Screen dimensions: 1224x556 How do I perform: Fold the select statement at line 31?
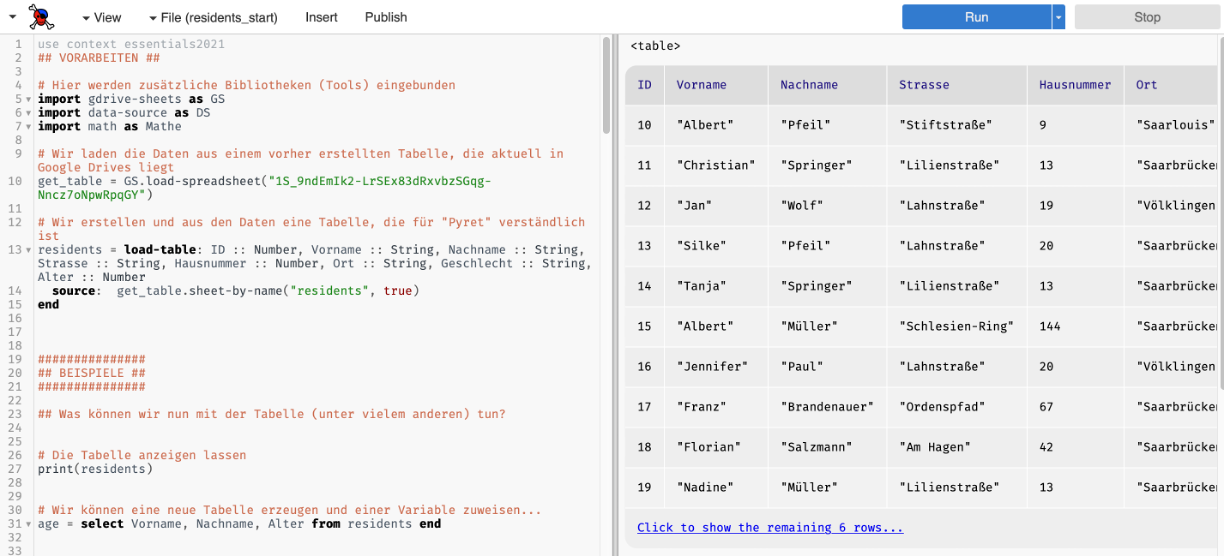click(28, 524)
